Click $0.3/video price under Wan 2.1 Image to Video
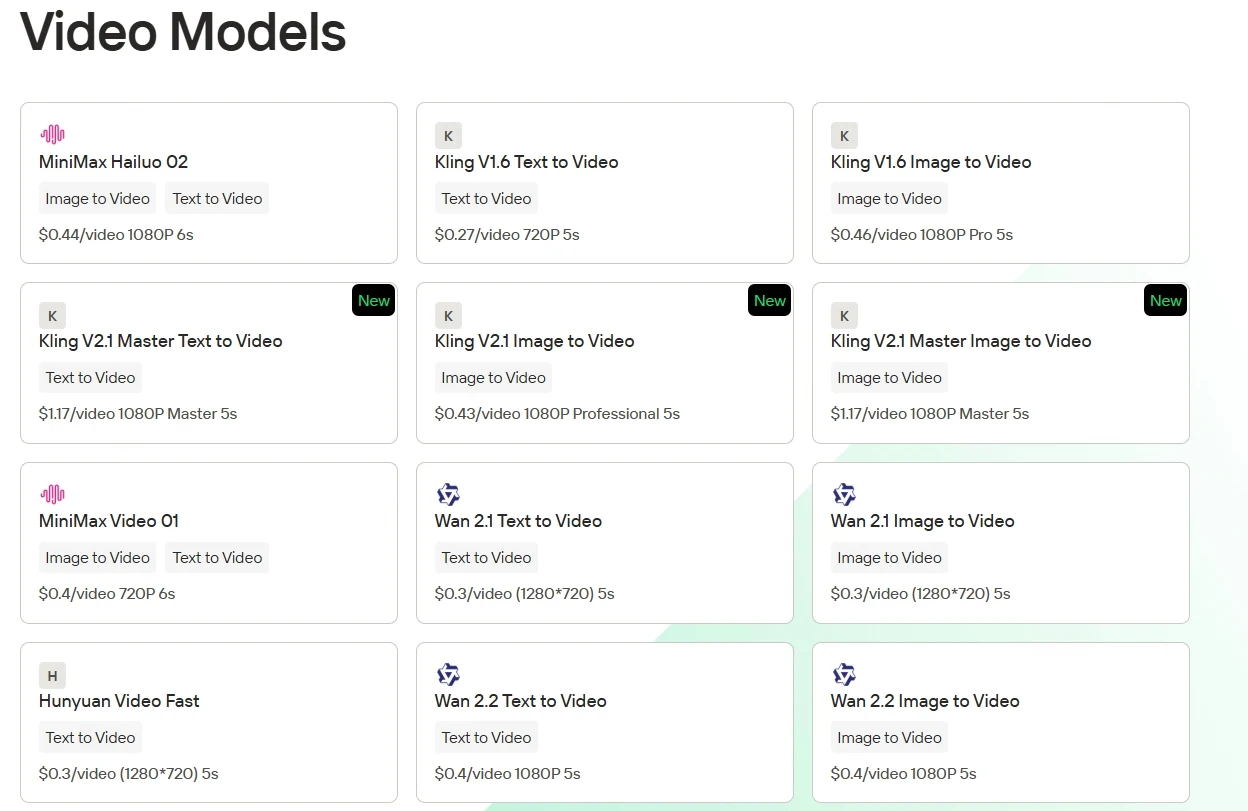 tap(920, 593)
